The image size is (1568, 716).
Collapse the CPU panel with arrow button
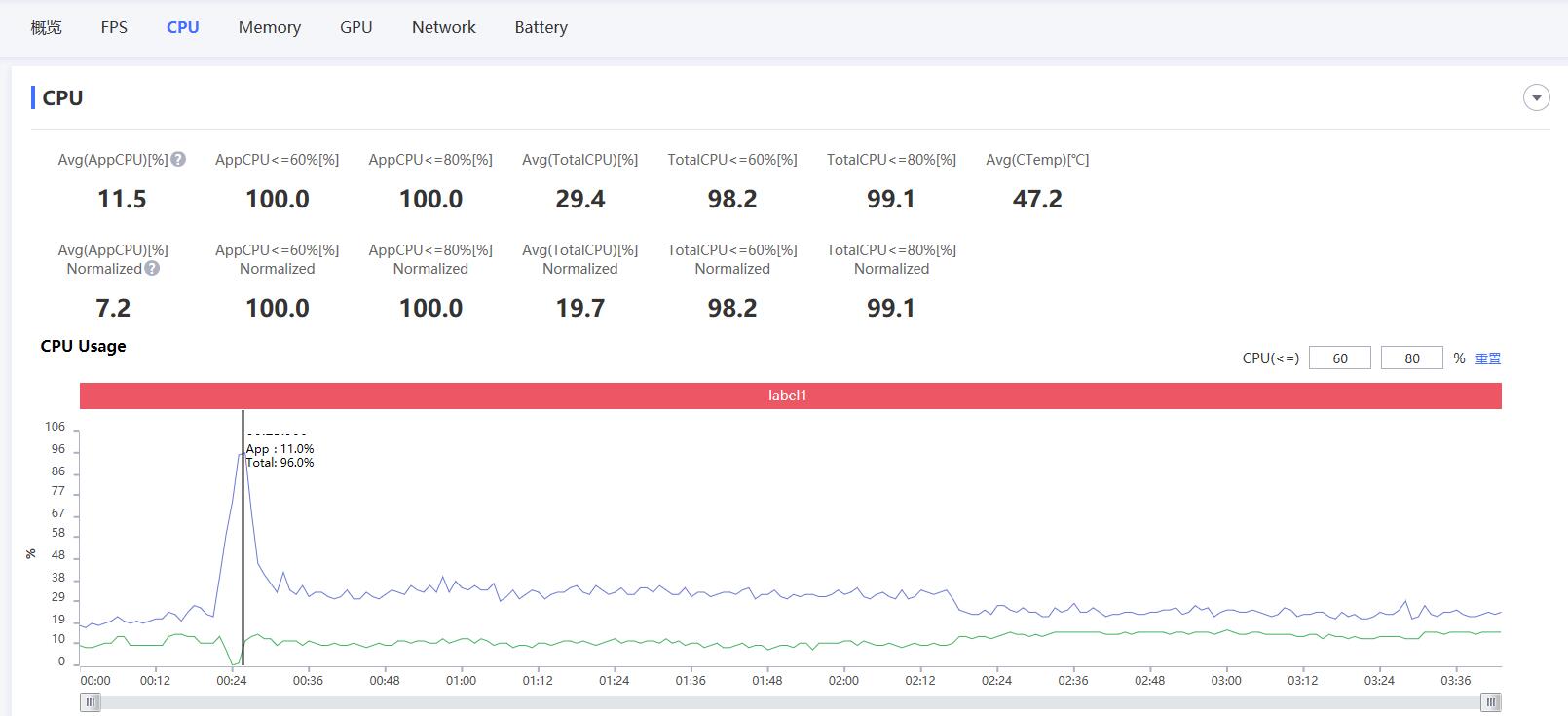pyautogui.click(x=1536, y=97)
